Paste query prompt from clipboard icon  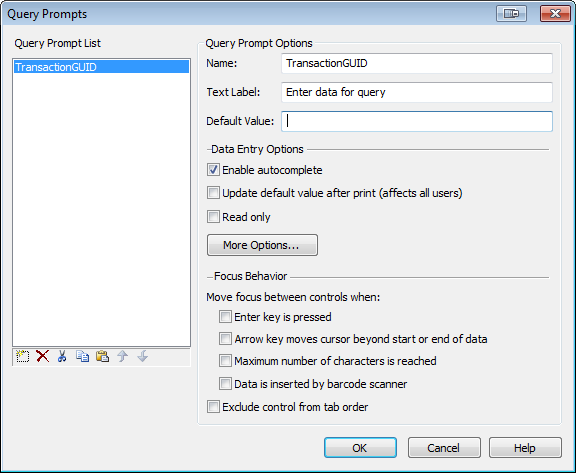[102, 356]
